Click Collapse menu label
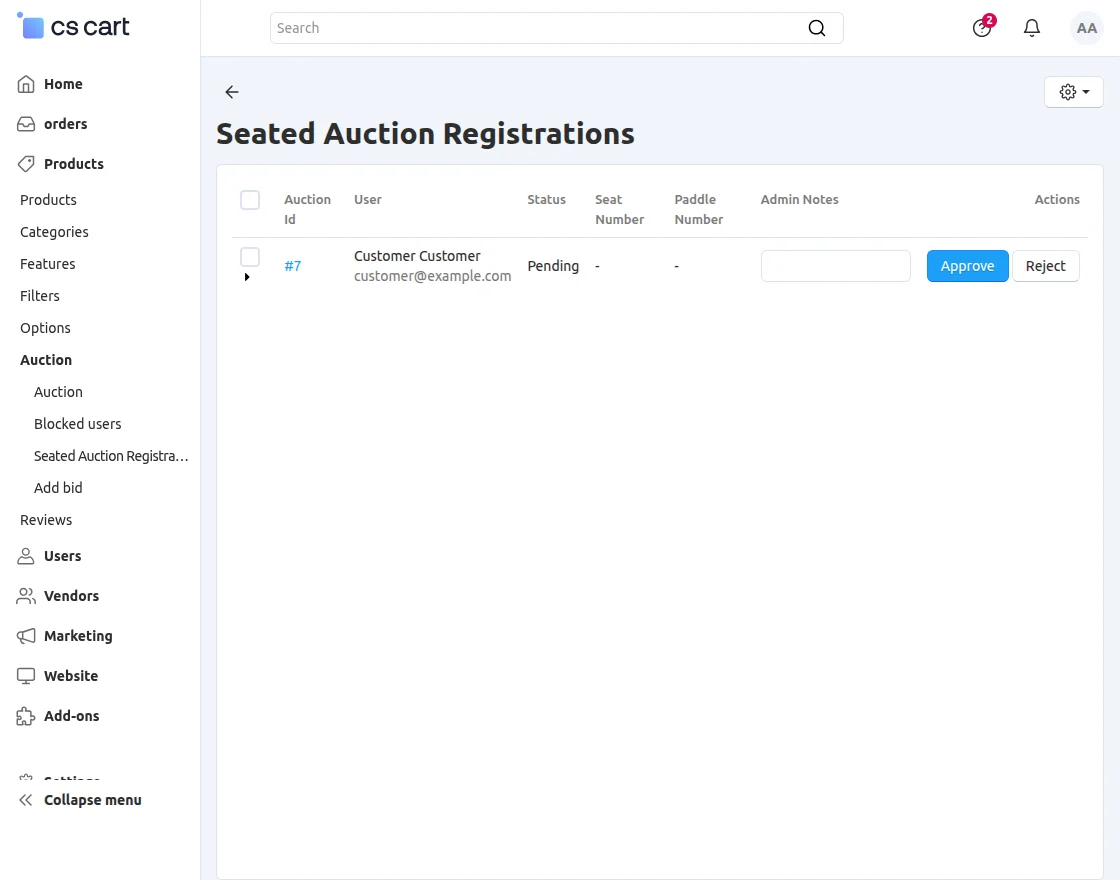 click(x=93, y=800)
